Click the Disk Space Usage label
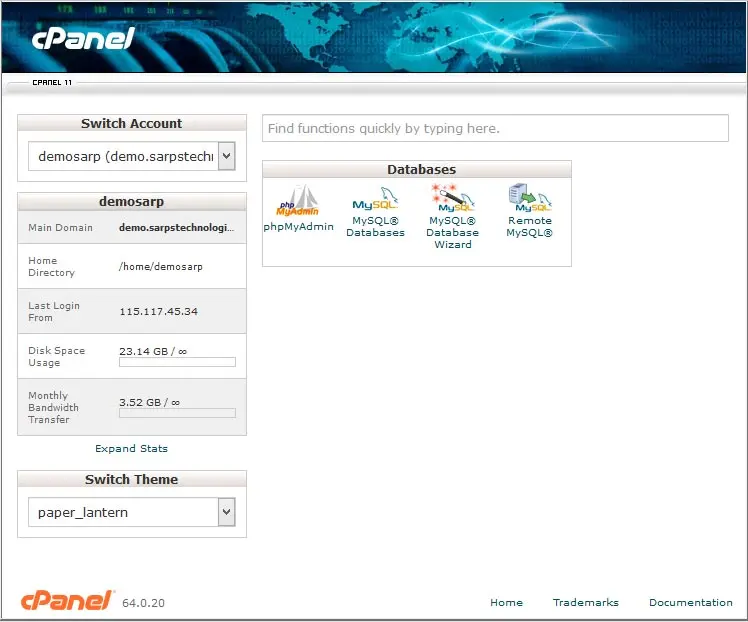The image size is (748, 622). [x=56, y=356]
